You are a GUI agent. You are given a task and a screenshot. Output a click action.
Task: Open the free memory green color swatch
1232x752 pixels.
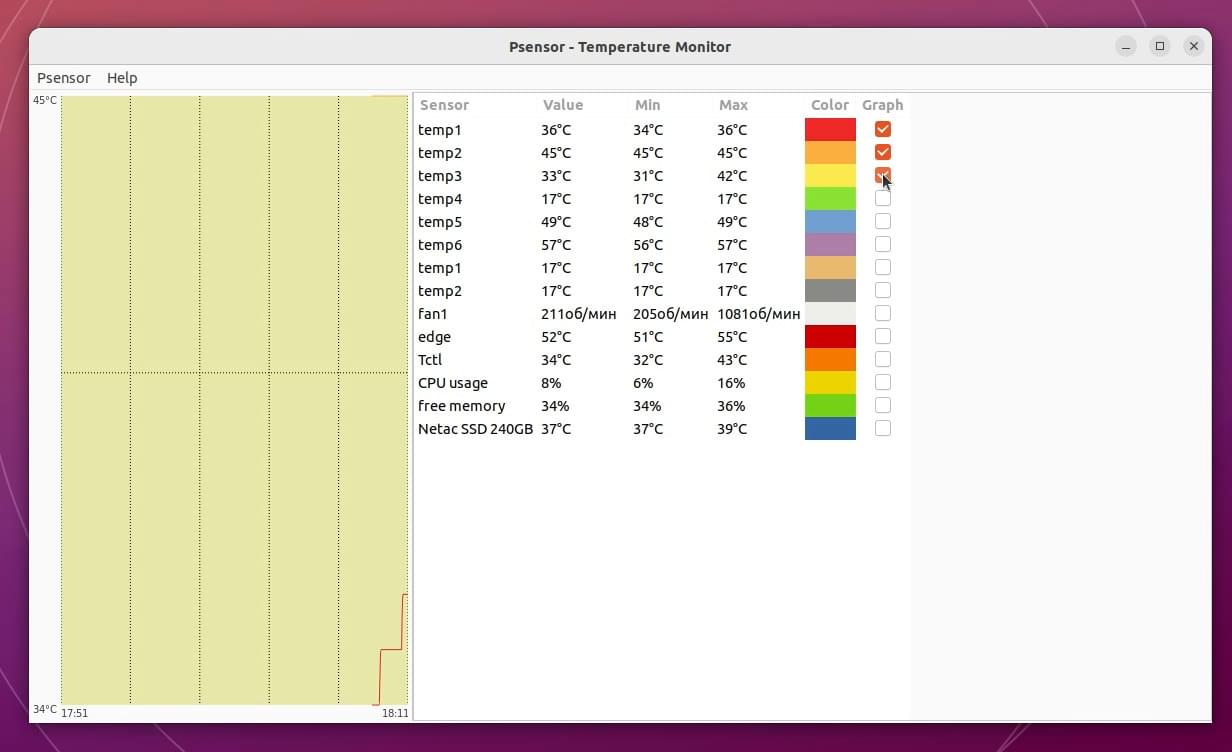(830, 406)
